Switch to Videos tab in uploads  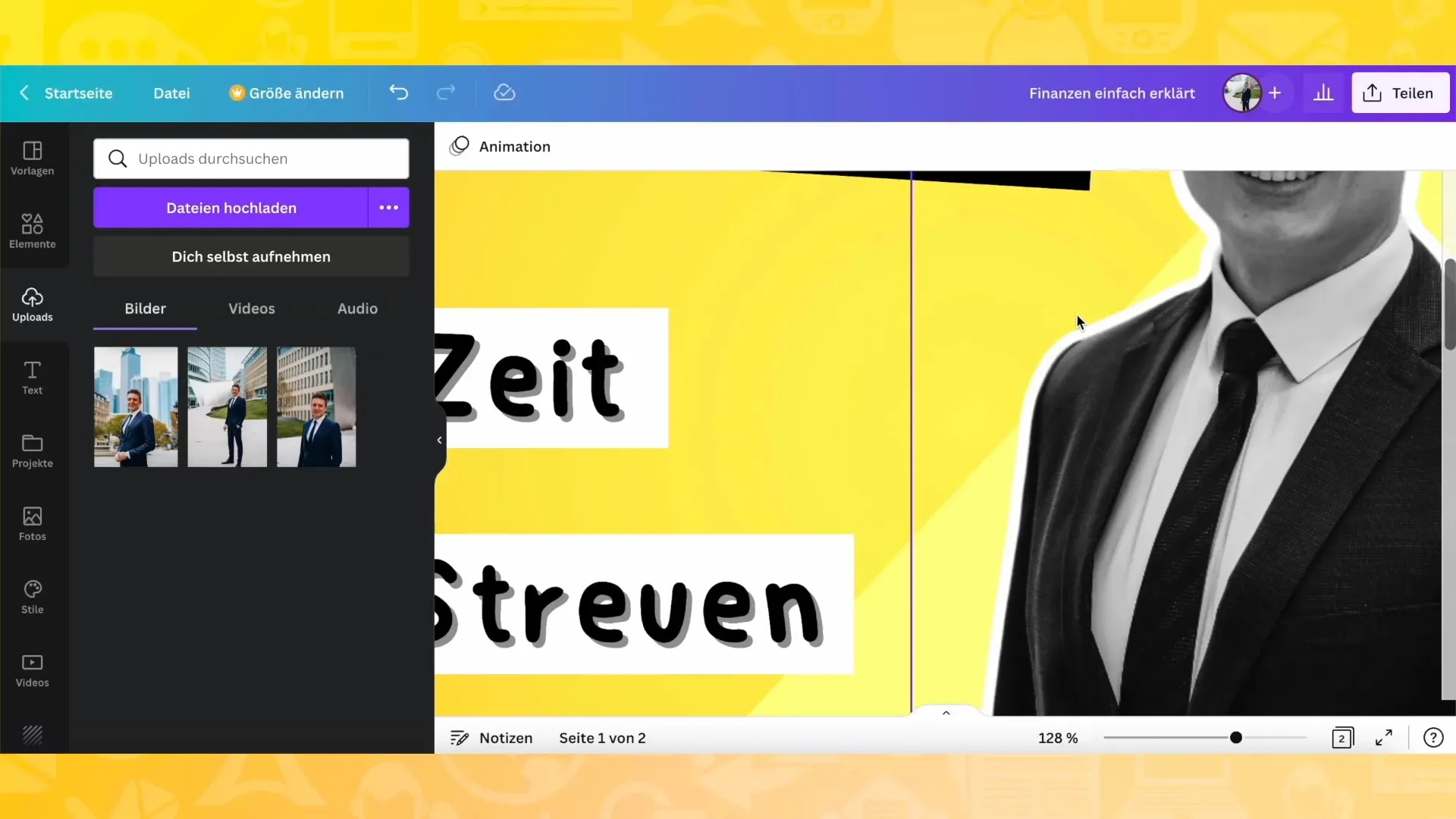251,308
